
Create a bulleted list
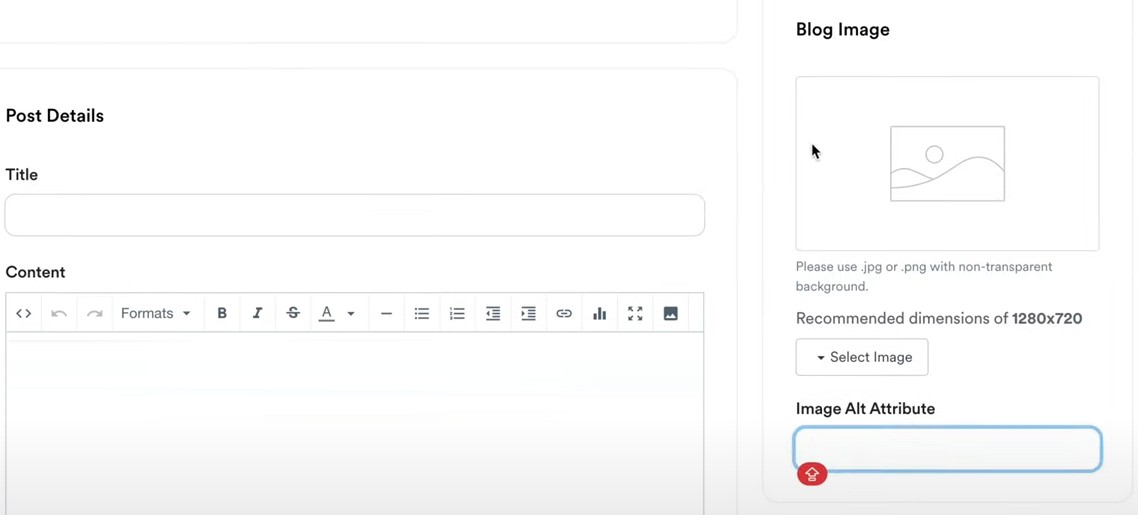coord(422,313)
